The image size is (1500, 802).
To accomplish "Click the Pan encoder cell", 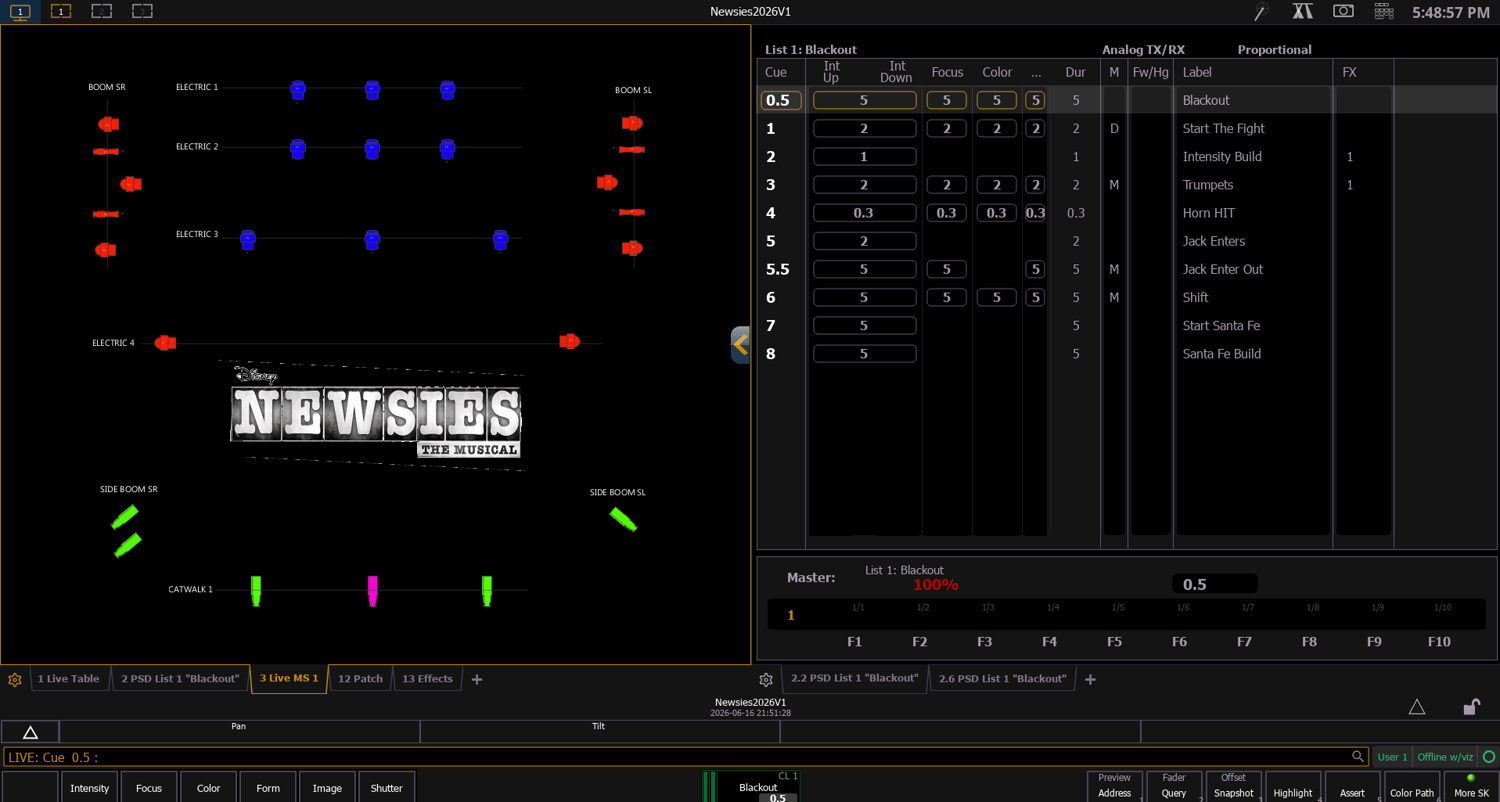I will [239, 732].
